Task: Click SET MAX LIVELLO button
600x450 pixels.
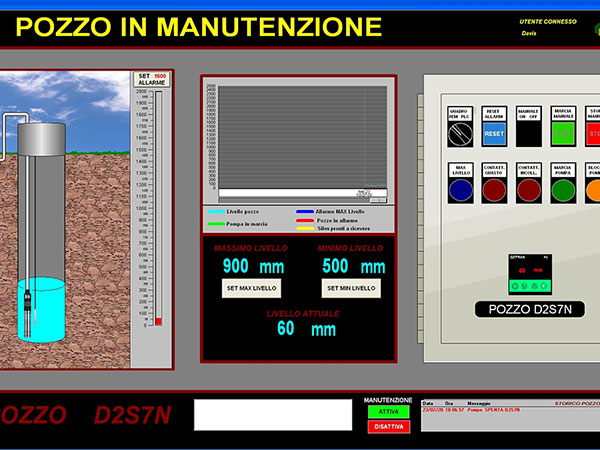Action: [x=250, y=288]
